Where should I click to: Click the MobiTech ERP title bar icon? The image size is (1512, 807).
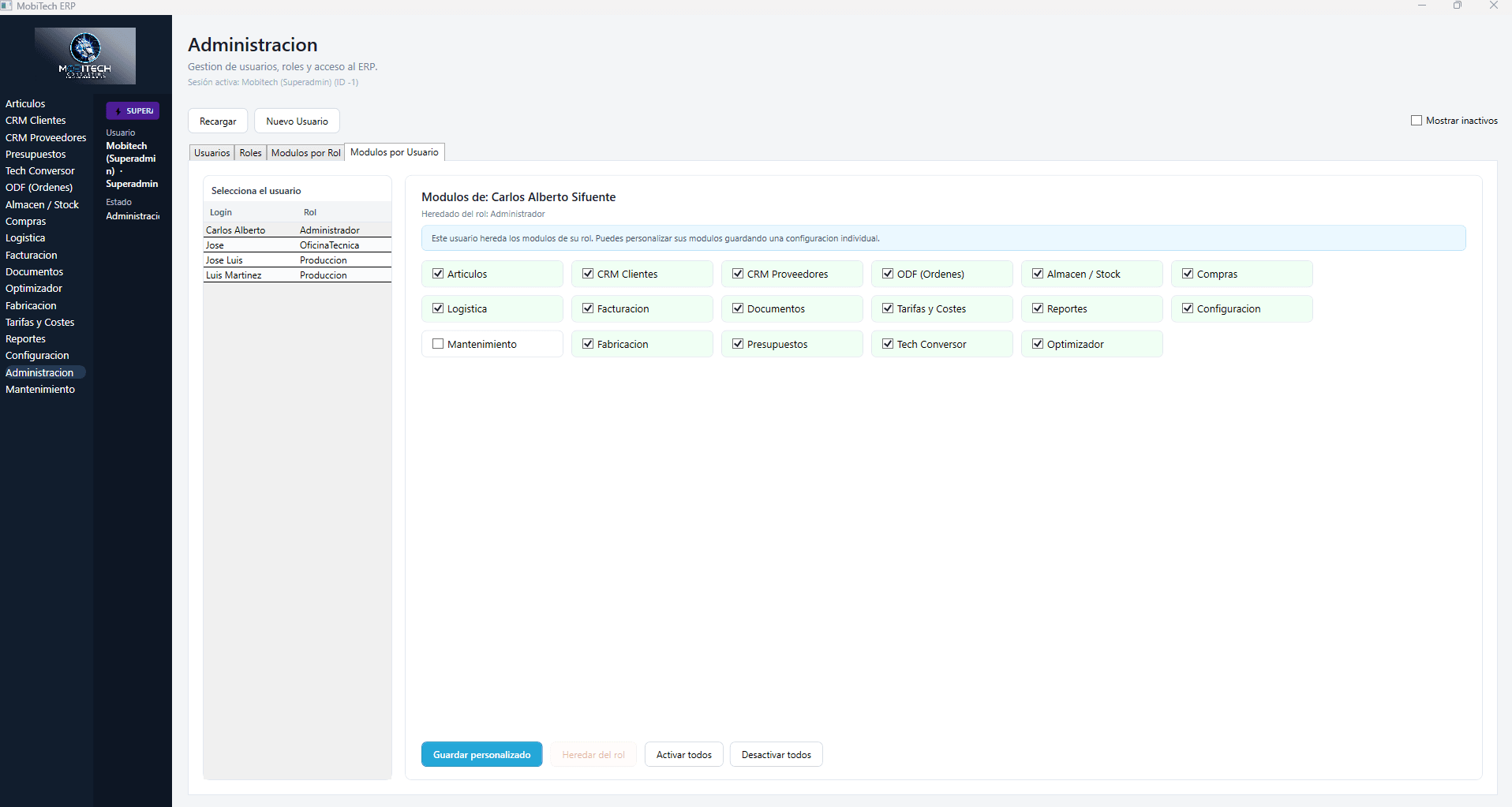[x=7, y=6]
